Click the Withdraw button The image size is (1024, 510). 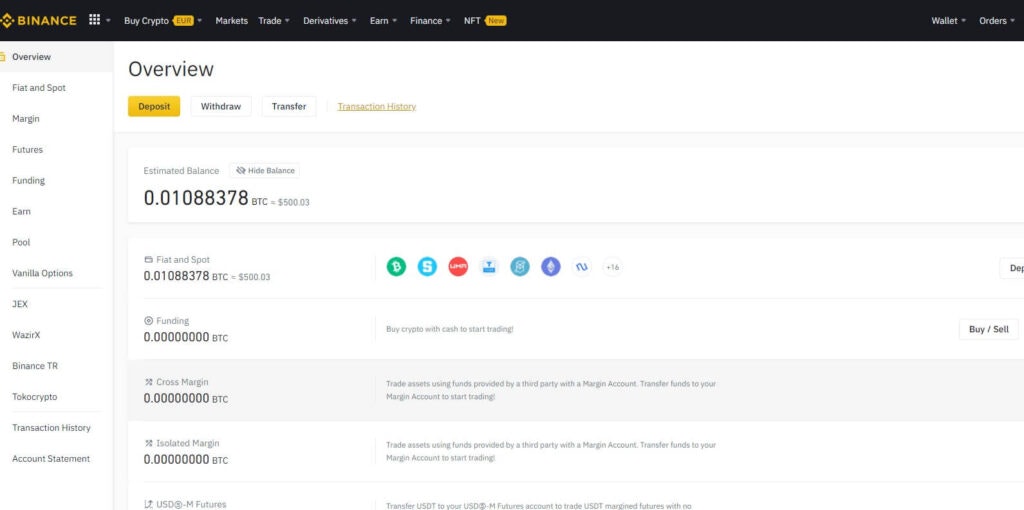tap(221, 106)
